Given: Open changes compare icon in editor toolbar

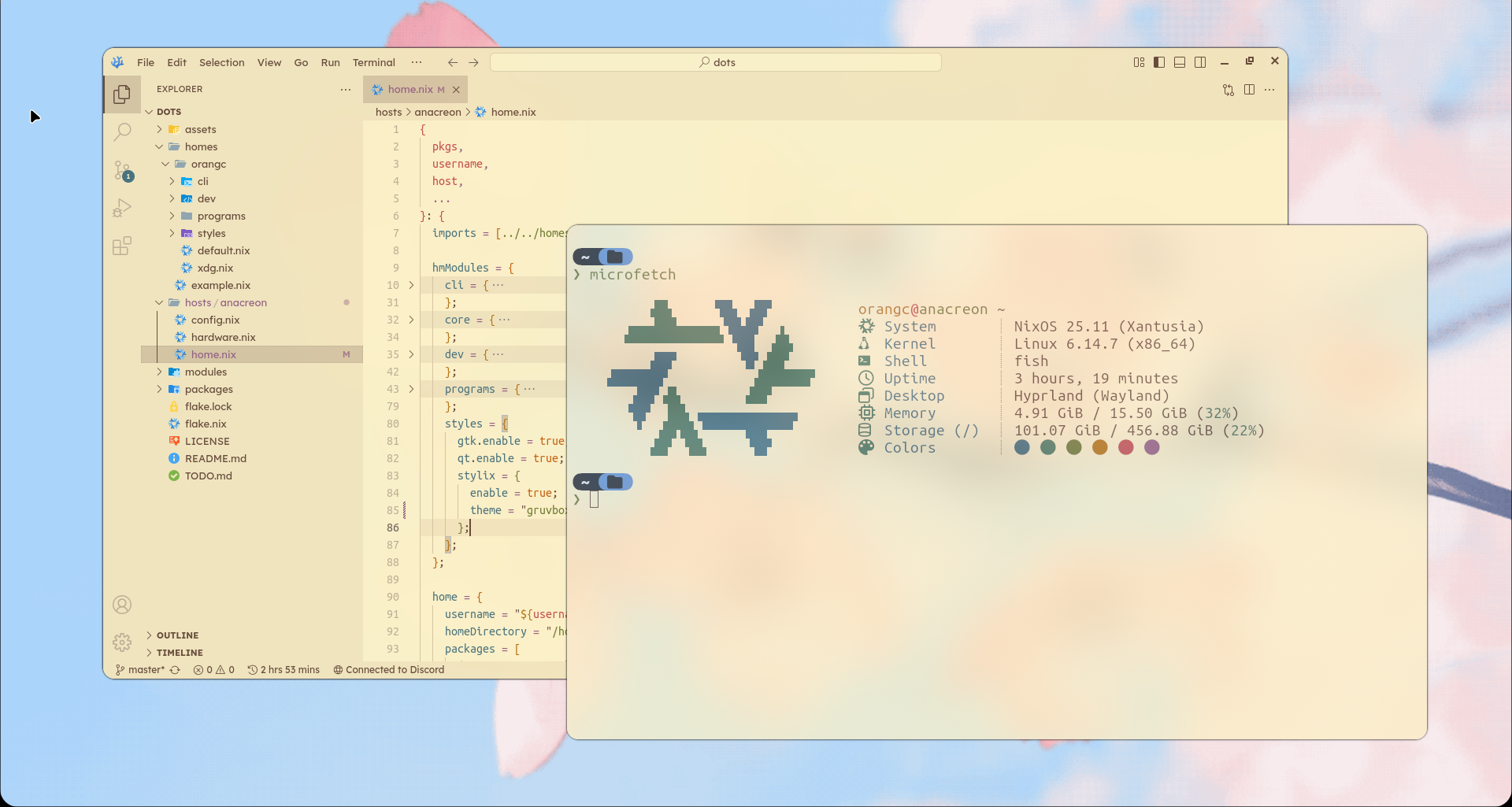Looking at the screenshot, I should point(1228,90).
